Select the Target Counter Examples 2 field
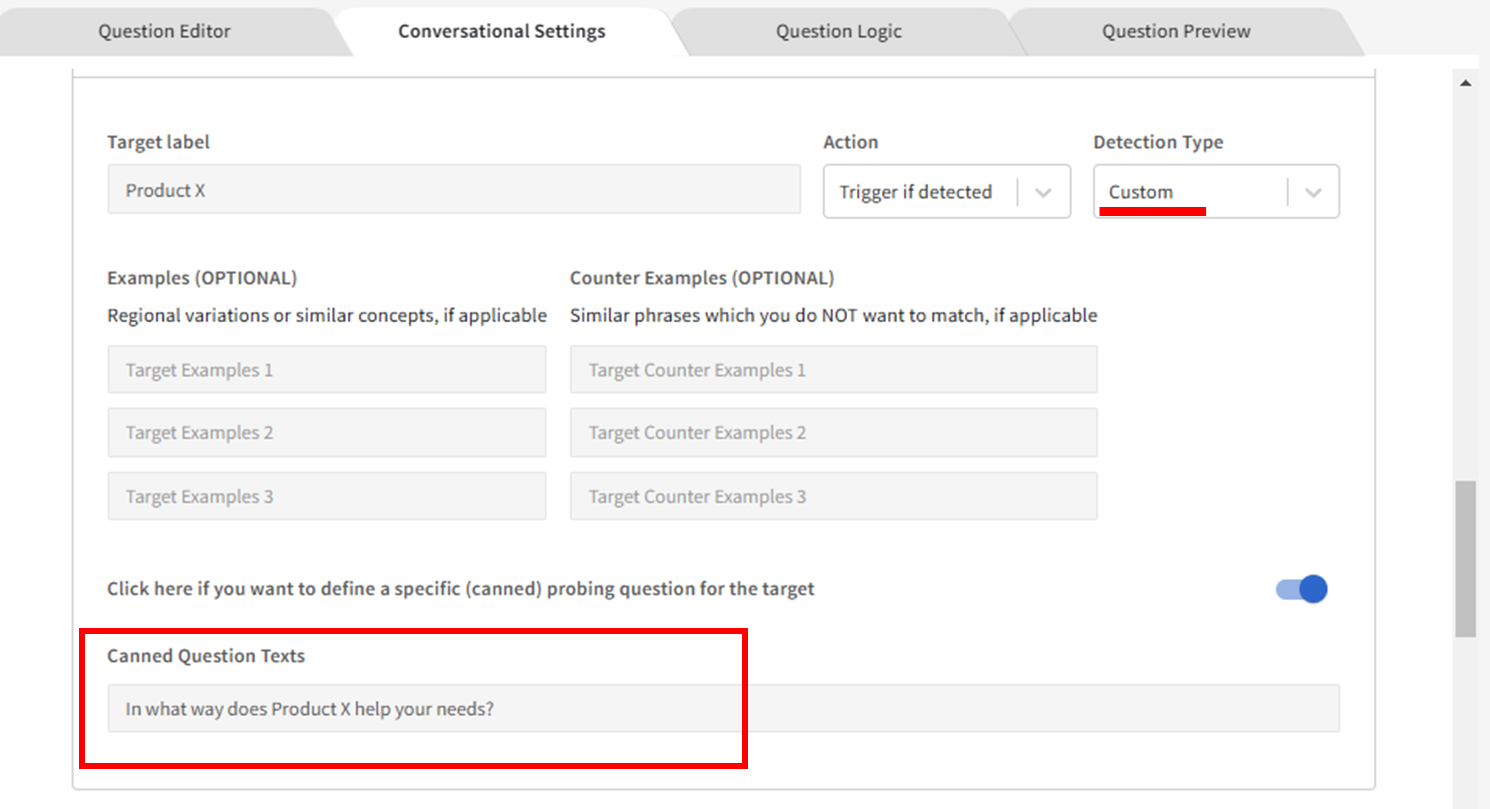 pyautogui.click(x=833, y=433)
